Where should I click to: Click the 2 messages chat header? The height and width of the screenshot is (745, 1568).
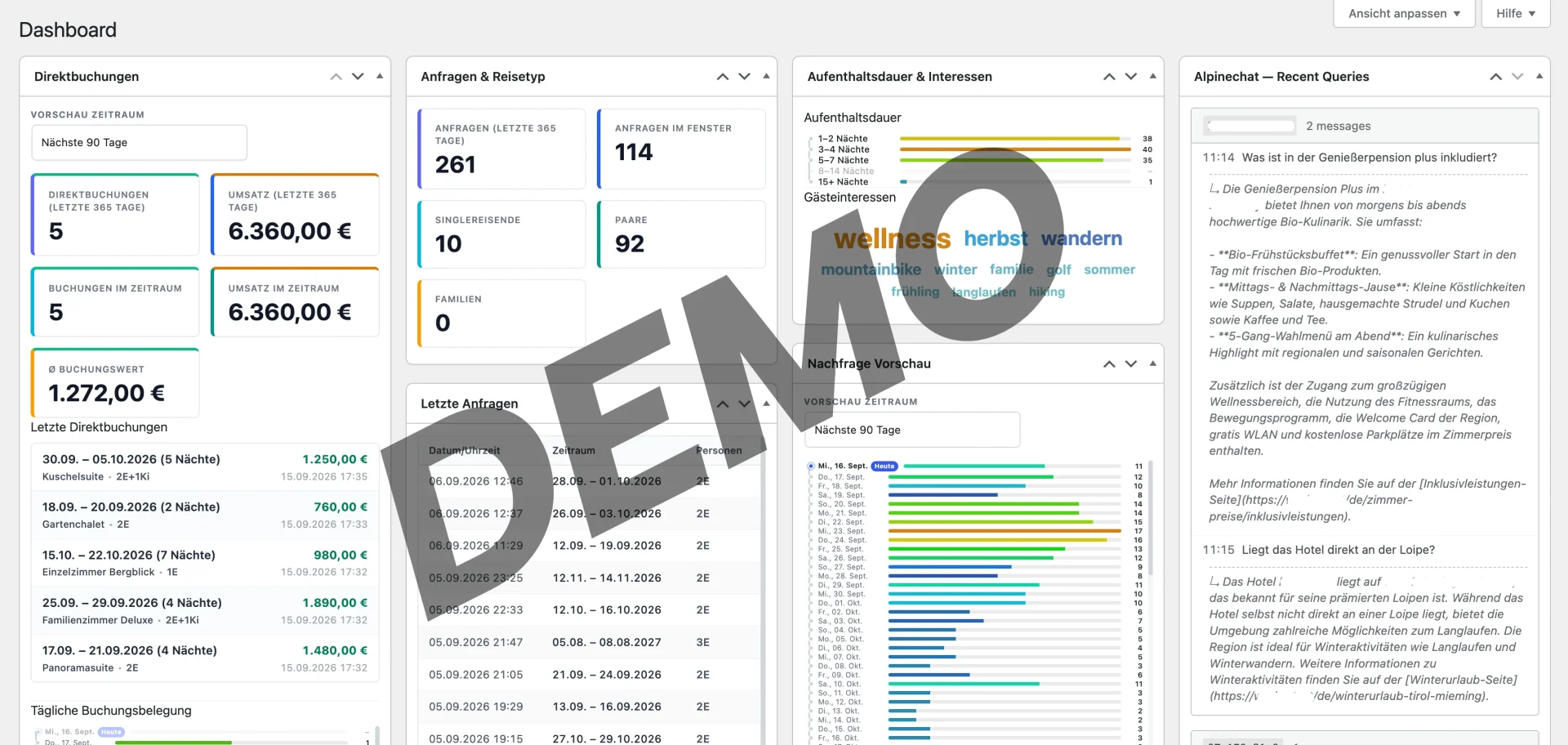1365,126
